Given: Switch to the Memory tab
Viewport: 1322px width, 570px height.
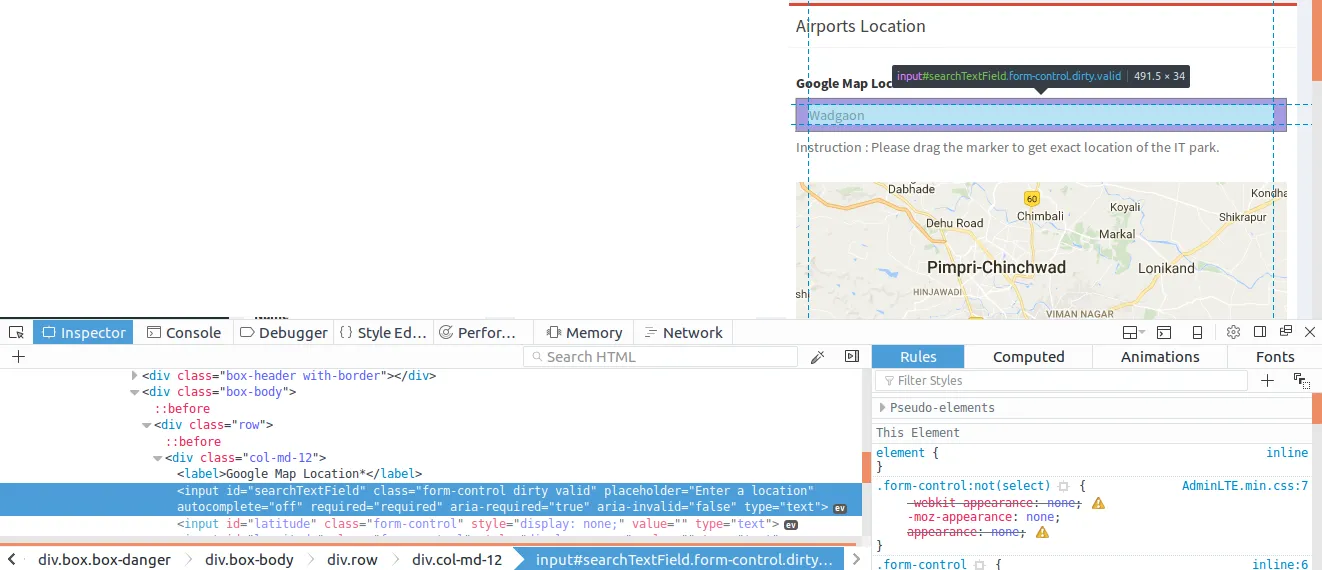Looking at the screenshot, I should pos(584,332).
